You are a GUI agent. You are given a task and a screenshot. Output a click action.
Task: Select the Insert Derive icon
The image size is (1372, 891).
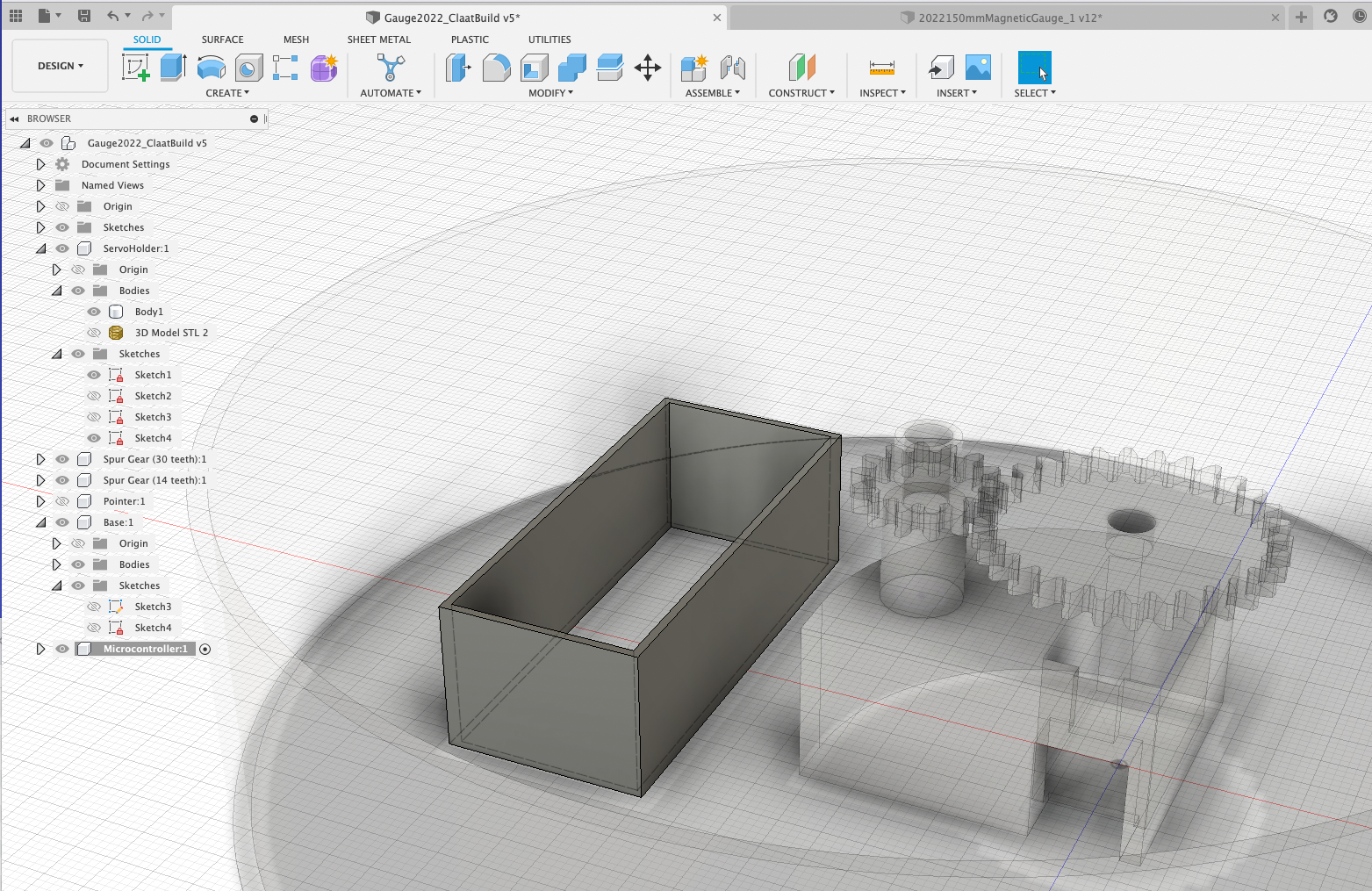tap(941, 68)
